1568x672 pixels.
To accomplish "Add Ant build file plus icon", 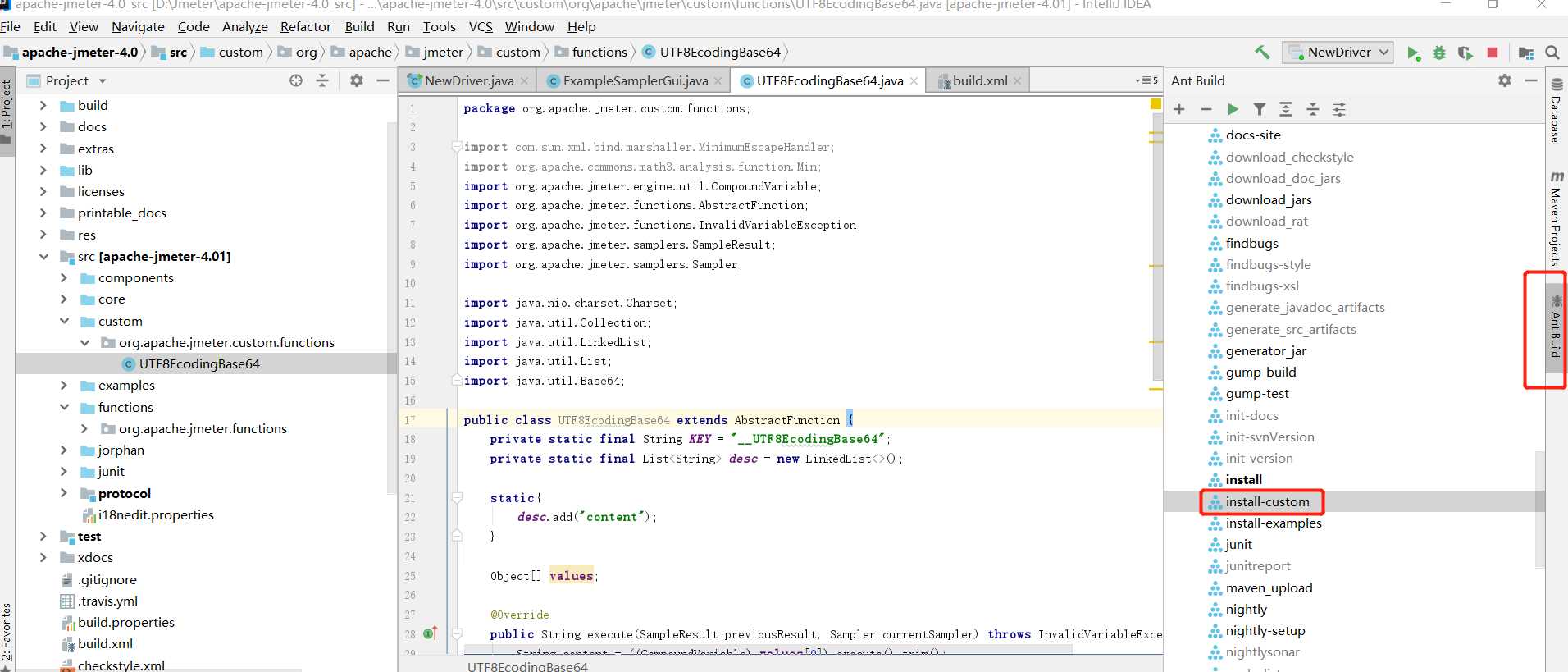I will click(x=1179, y=109).
